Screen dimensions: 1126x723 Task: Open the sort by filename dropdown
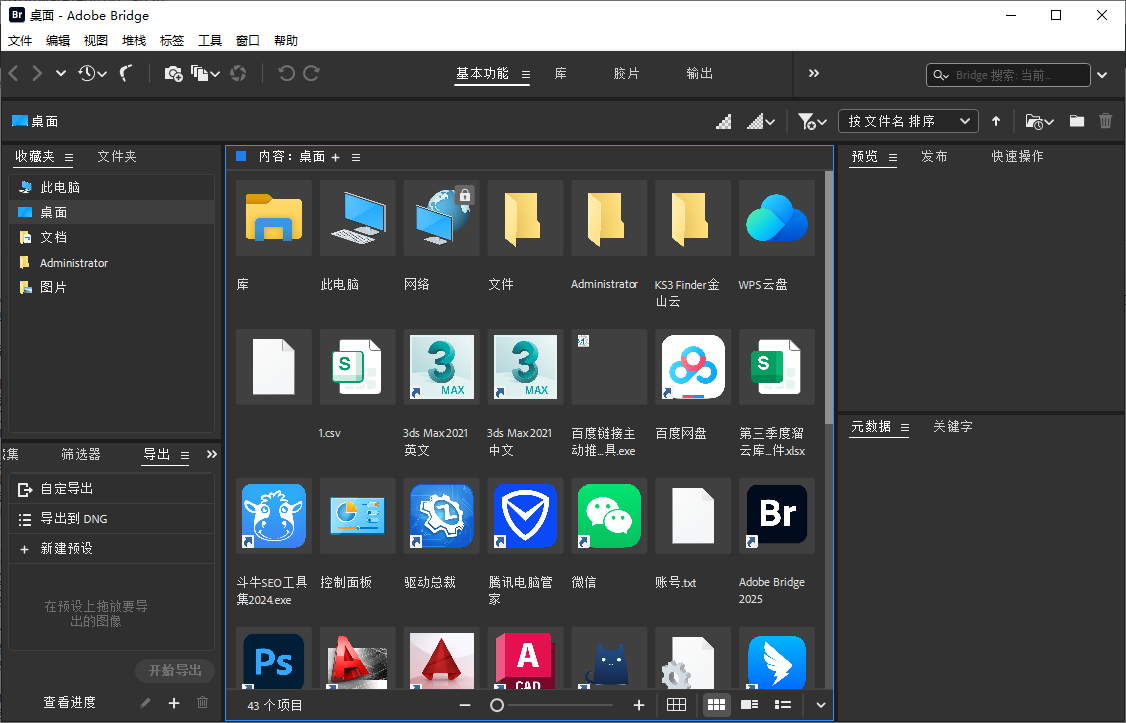coord(908,121)
